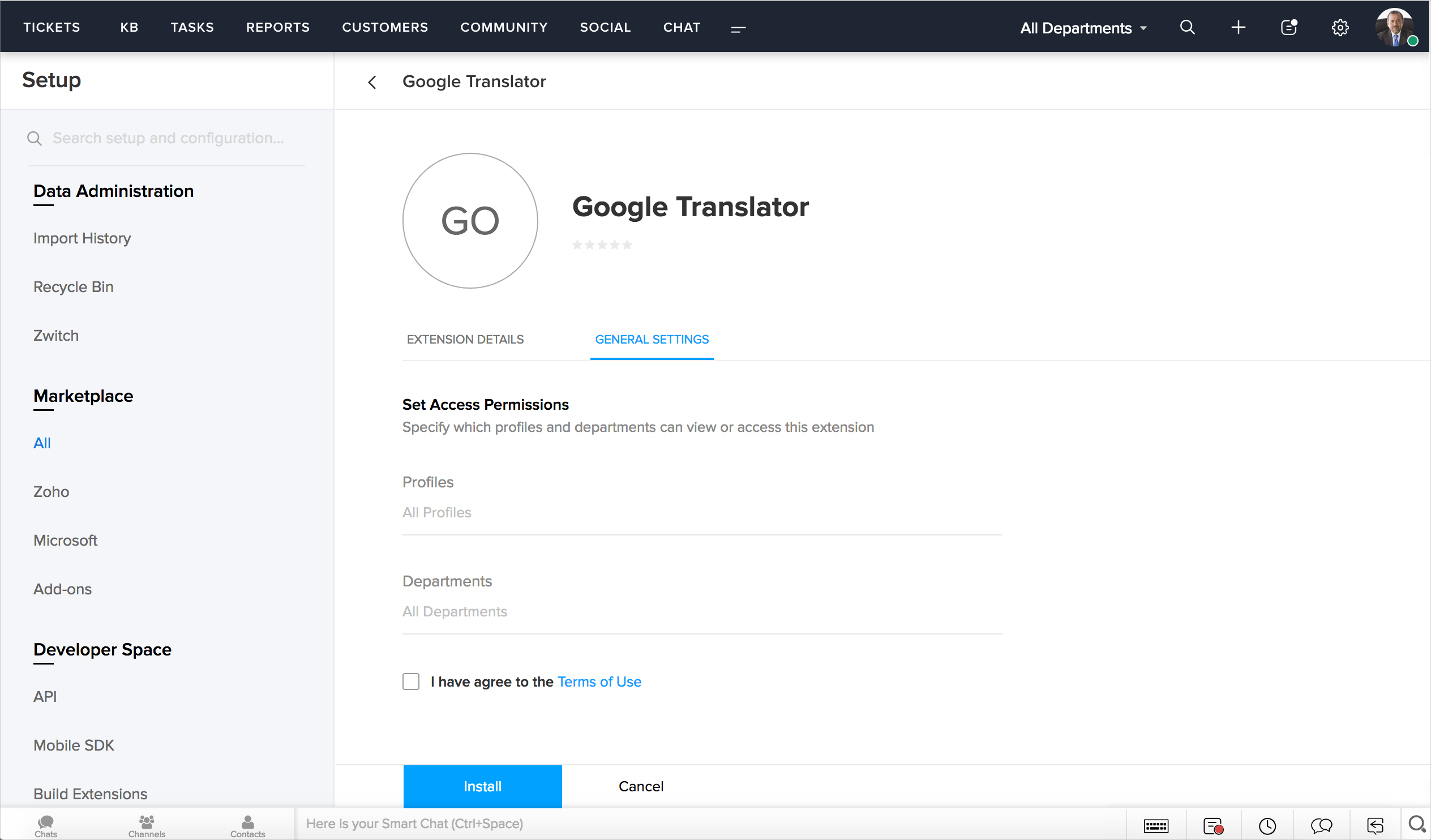The height and width of the screenshot is (840, 1431).
Task: Open the Reports menu in navigation
Action: click(278, 27)
